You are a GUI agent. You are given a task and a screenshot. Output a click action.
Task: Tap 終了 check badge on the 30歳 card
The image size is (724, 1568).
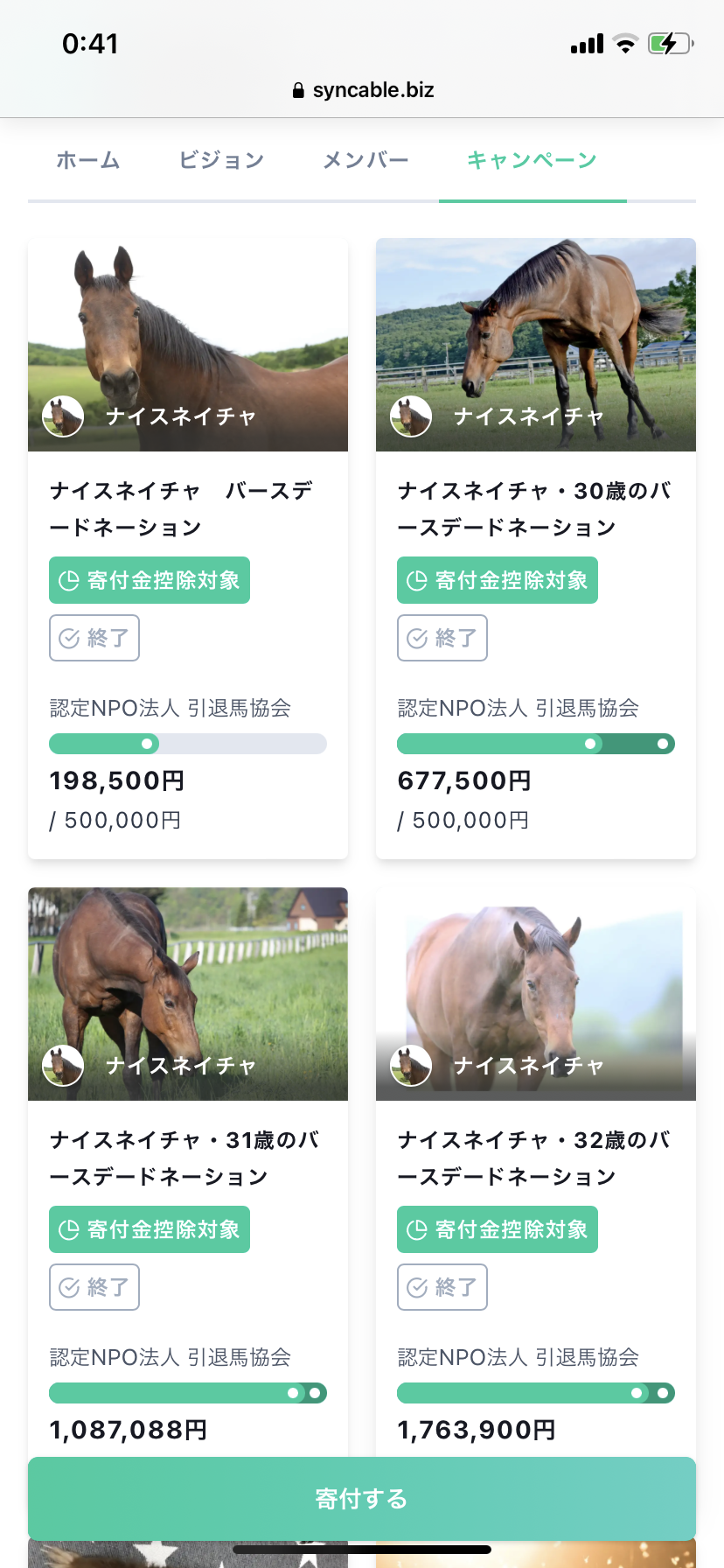click(x=442, y=638)
